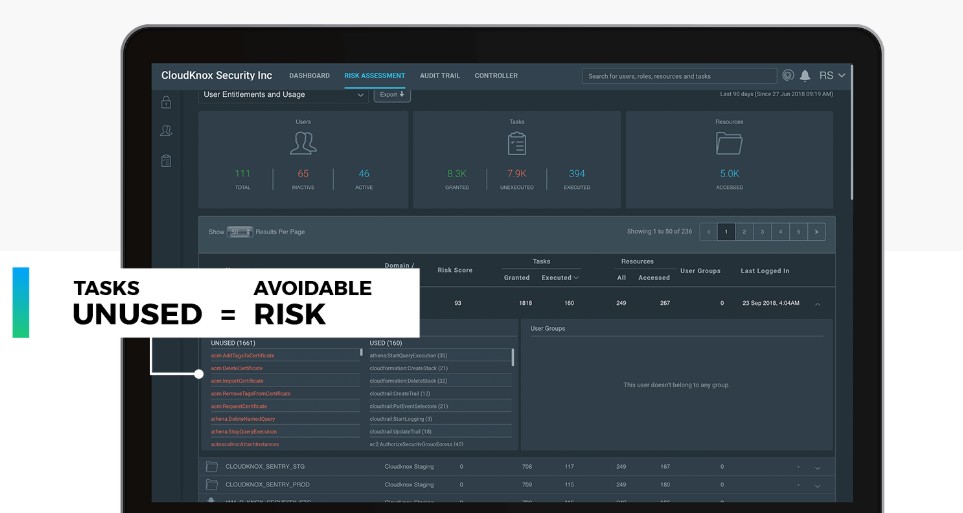This screenshot has width=963, height=513.
Task: Select the clipboard tasks icon in sidebar
Action: (x=166, y=160)
